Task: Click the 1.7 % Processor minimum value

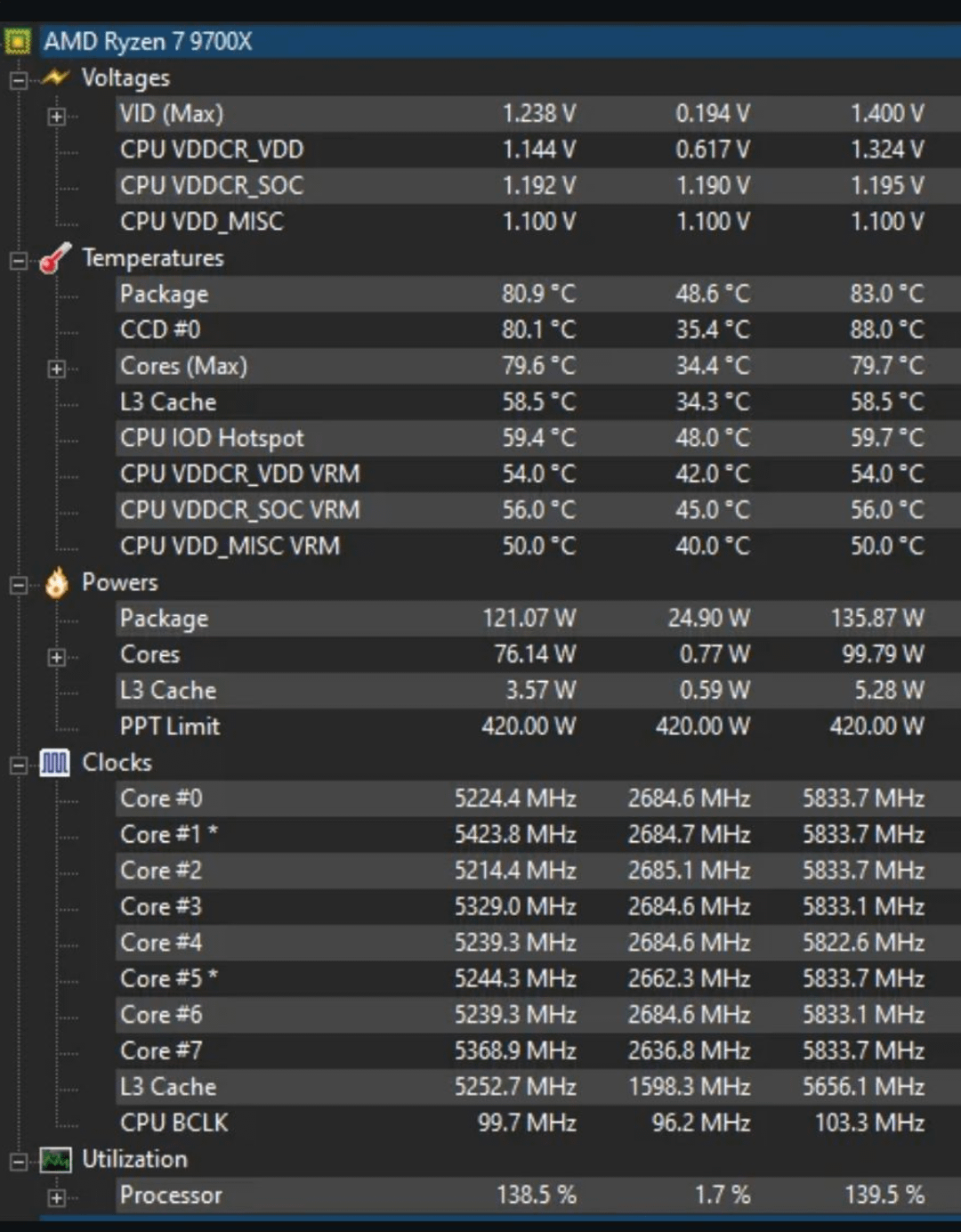Action: coord(723,1195)
